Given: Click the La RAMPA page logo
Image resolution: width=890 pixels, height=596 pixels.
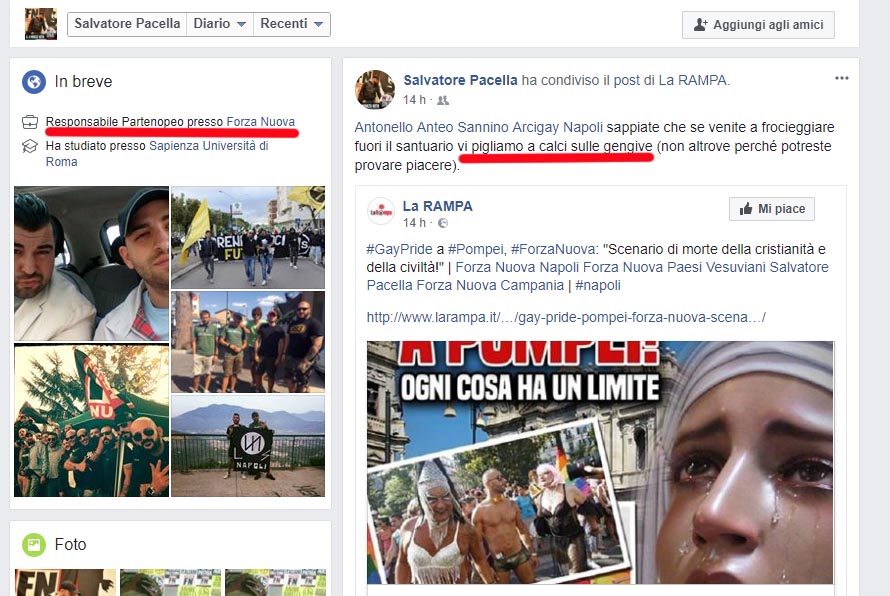Looking at the screenshot, I should tap(381, 212).
